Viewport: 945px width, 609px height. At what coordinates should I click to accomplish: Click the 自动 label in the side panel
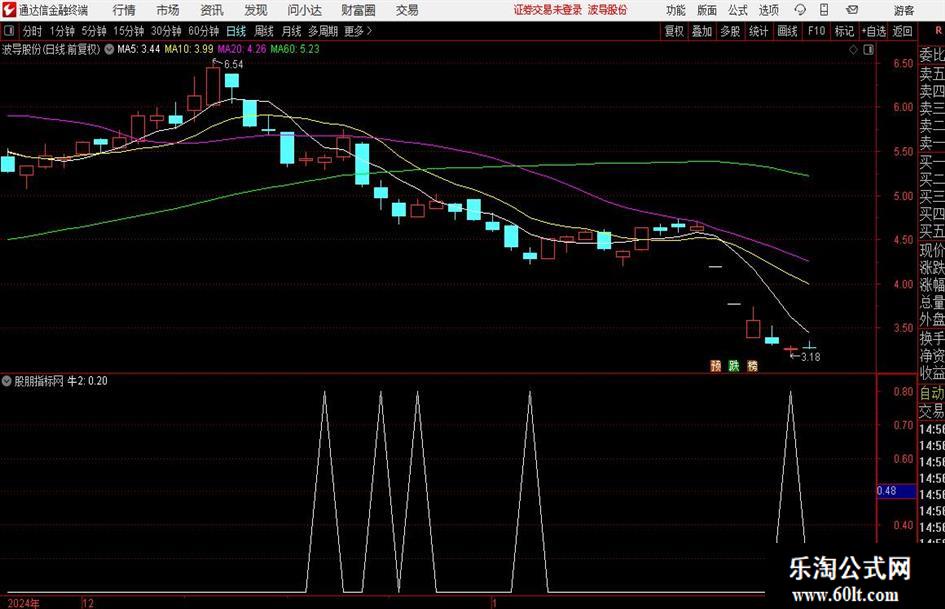point(932,393)
